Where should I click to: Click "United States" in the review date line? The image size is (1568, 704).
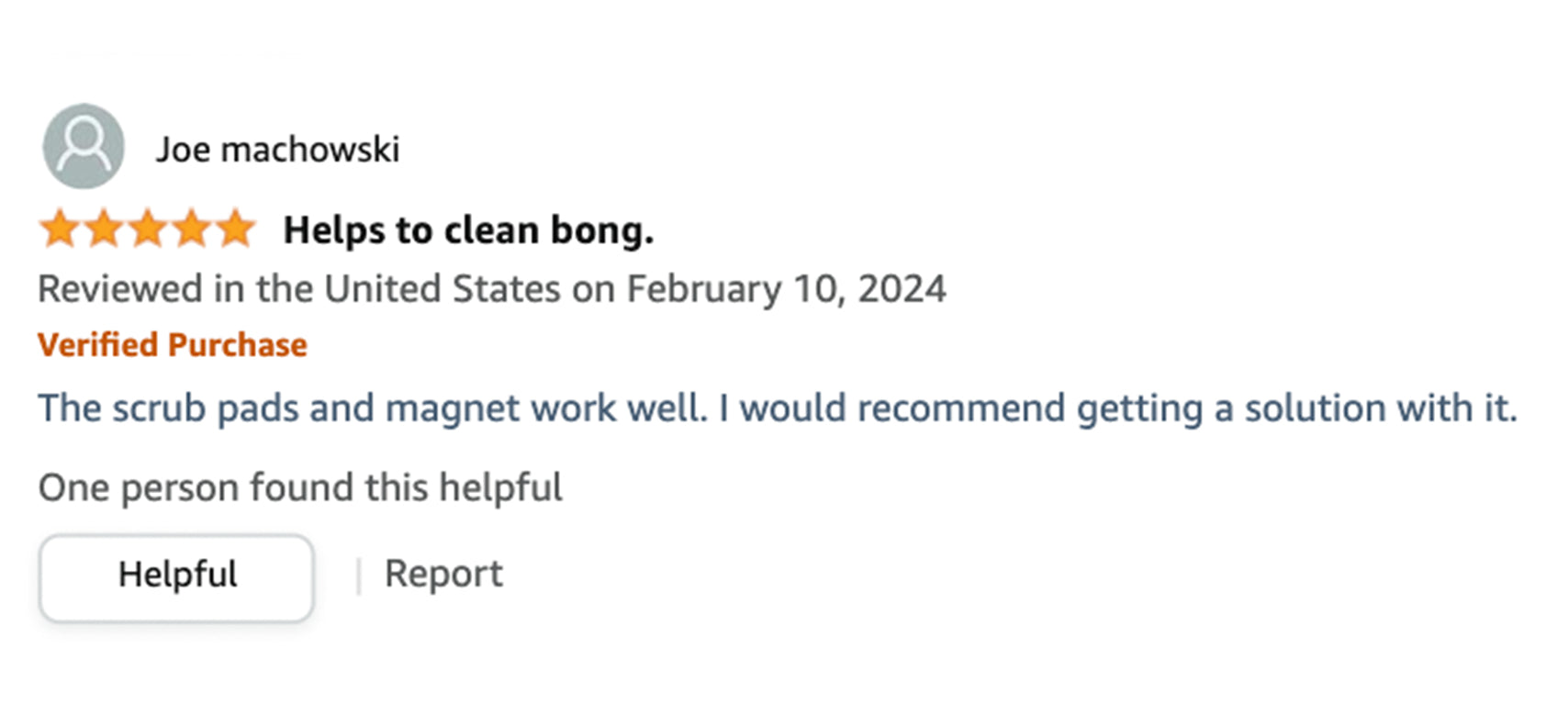(442, 289)
